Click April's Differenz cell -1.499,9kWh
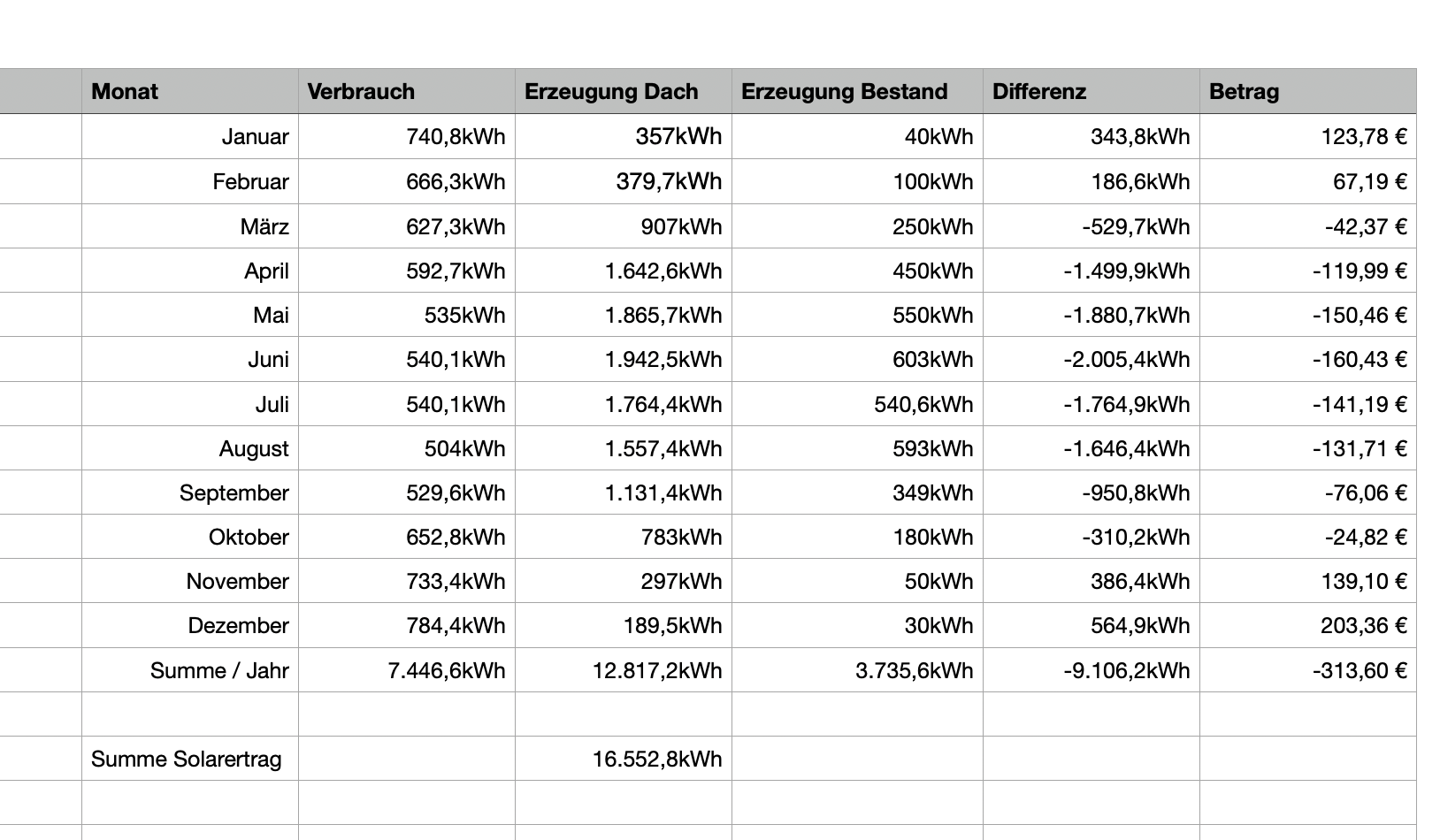 (x=1091, y=271)
